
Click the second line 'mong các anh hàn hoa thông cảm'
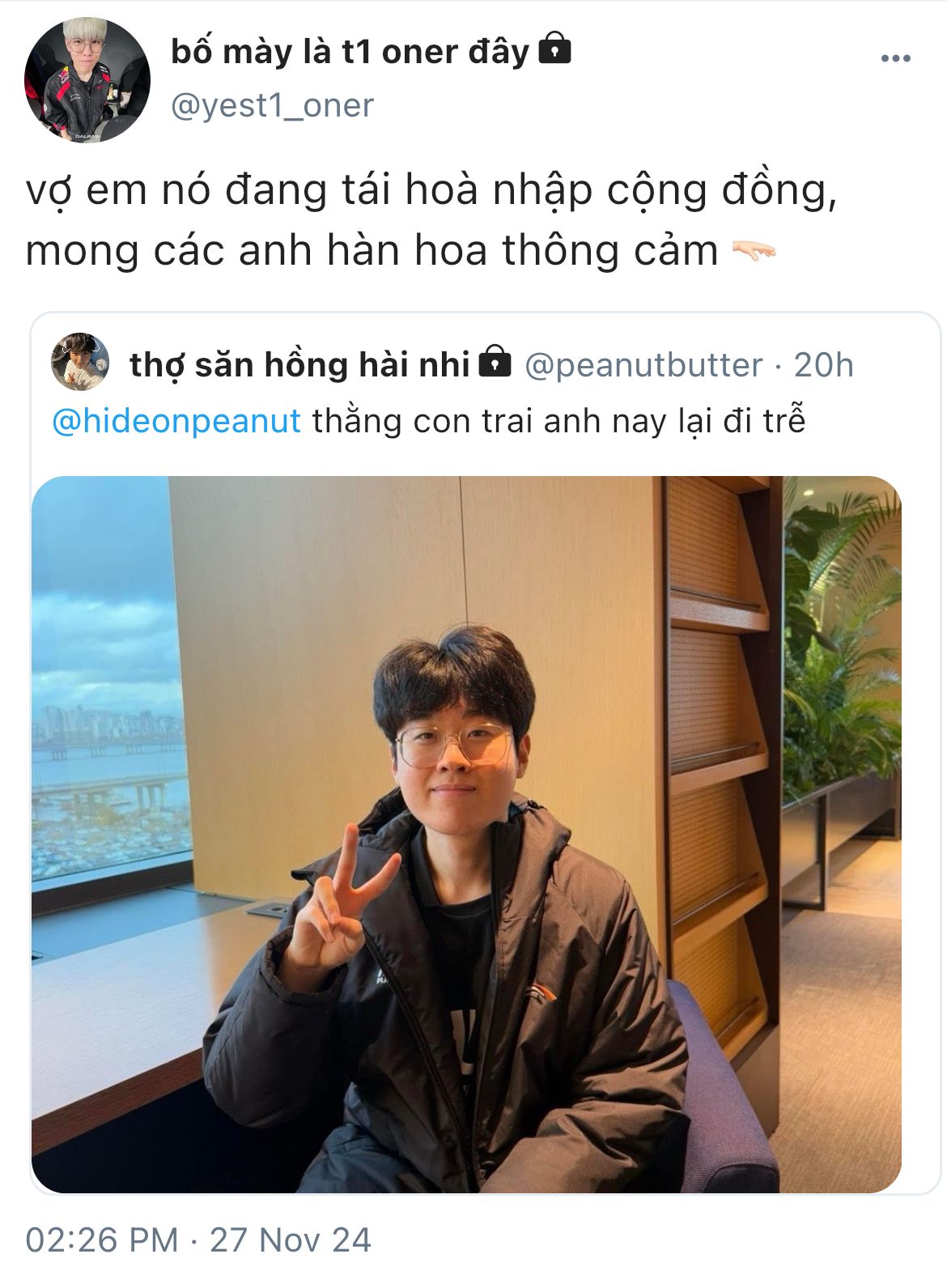(372, 250)
